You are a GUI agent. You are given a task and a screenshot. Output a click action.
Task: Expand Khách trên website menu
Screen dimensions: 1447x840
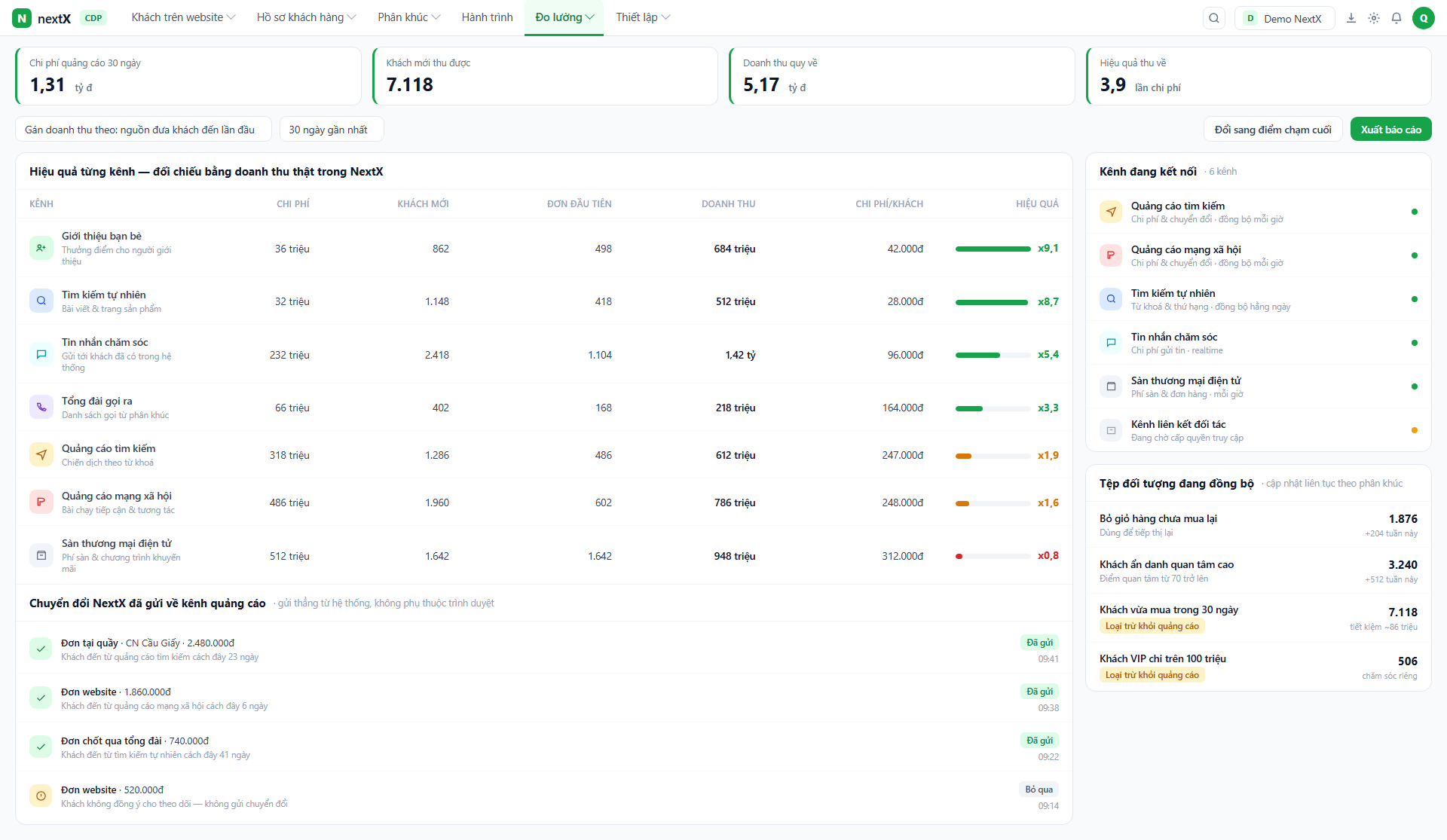click(x=183, y=17)
